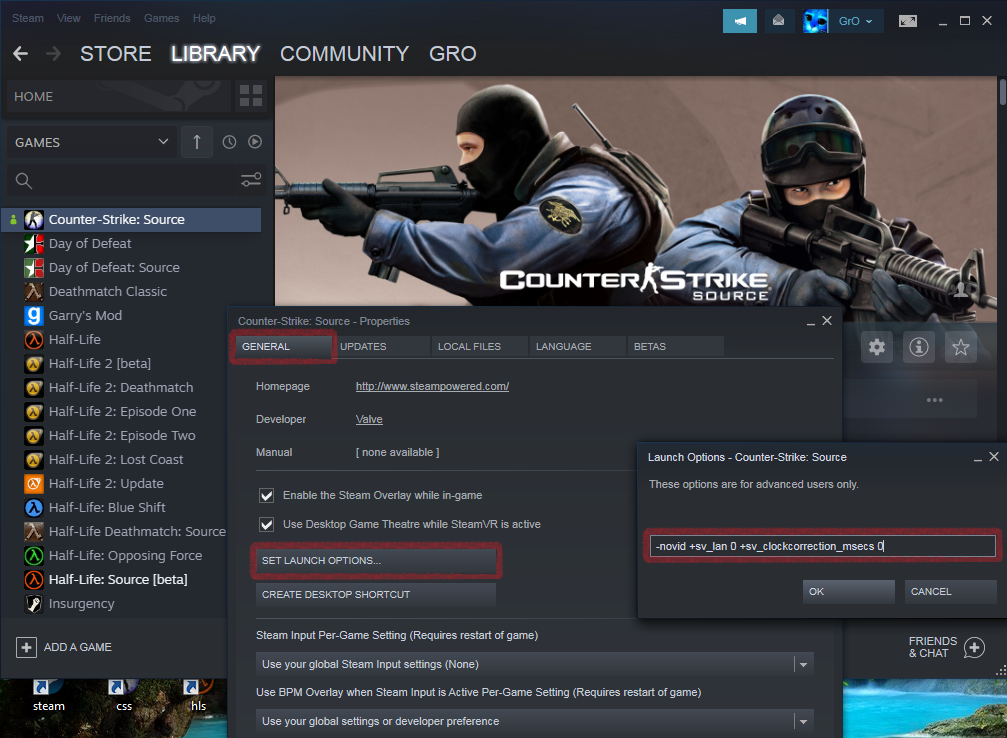This screenshot has height=738, width=1007.
Task: Click the library search field
Action: [135, 180]
